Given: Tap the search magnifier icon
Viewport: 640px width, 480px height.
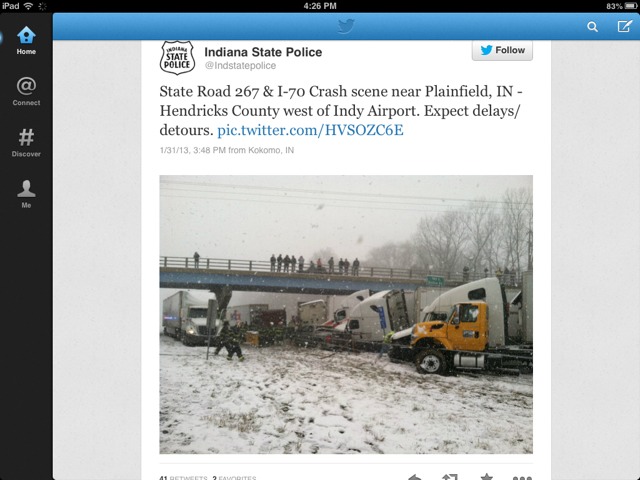Looking at the screenshot, I should pos(592,27).
